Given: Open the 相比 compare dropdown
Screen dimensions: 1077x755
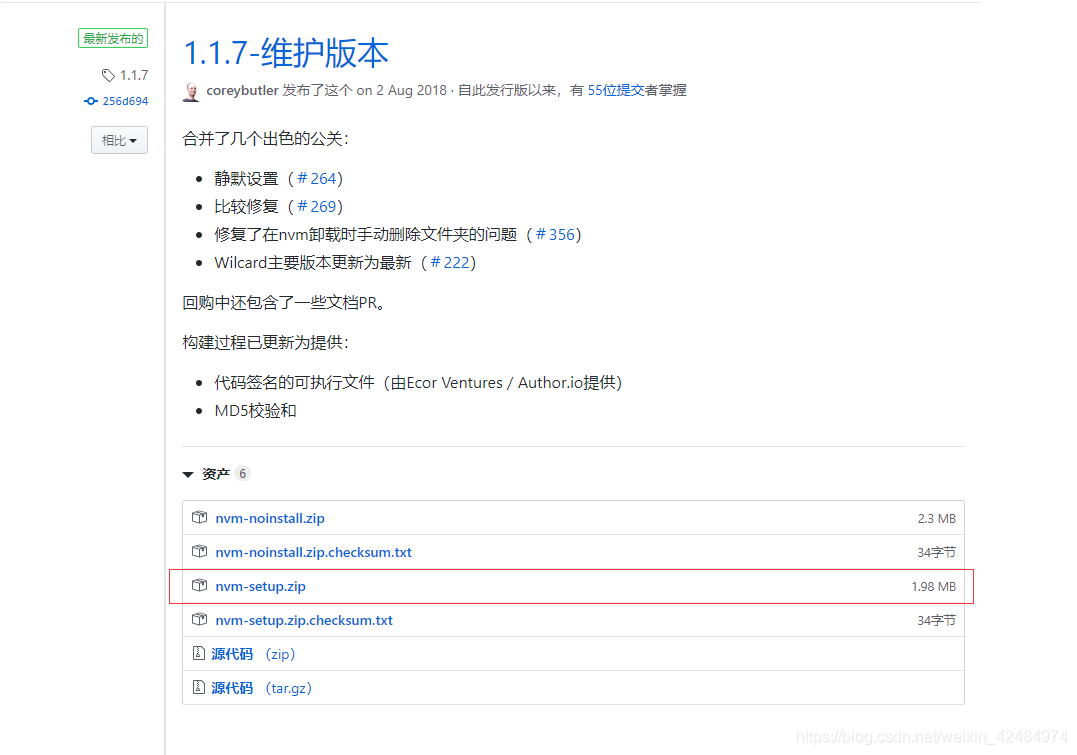Looking at the screenshot, I should tap(120, 140).
